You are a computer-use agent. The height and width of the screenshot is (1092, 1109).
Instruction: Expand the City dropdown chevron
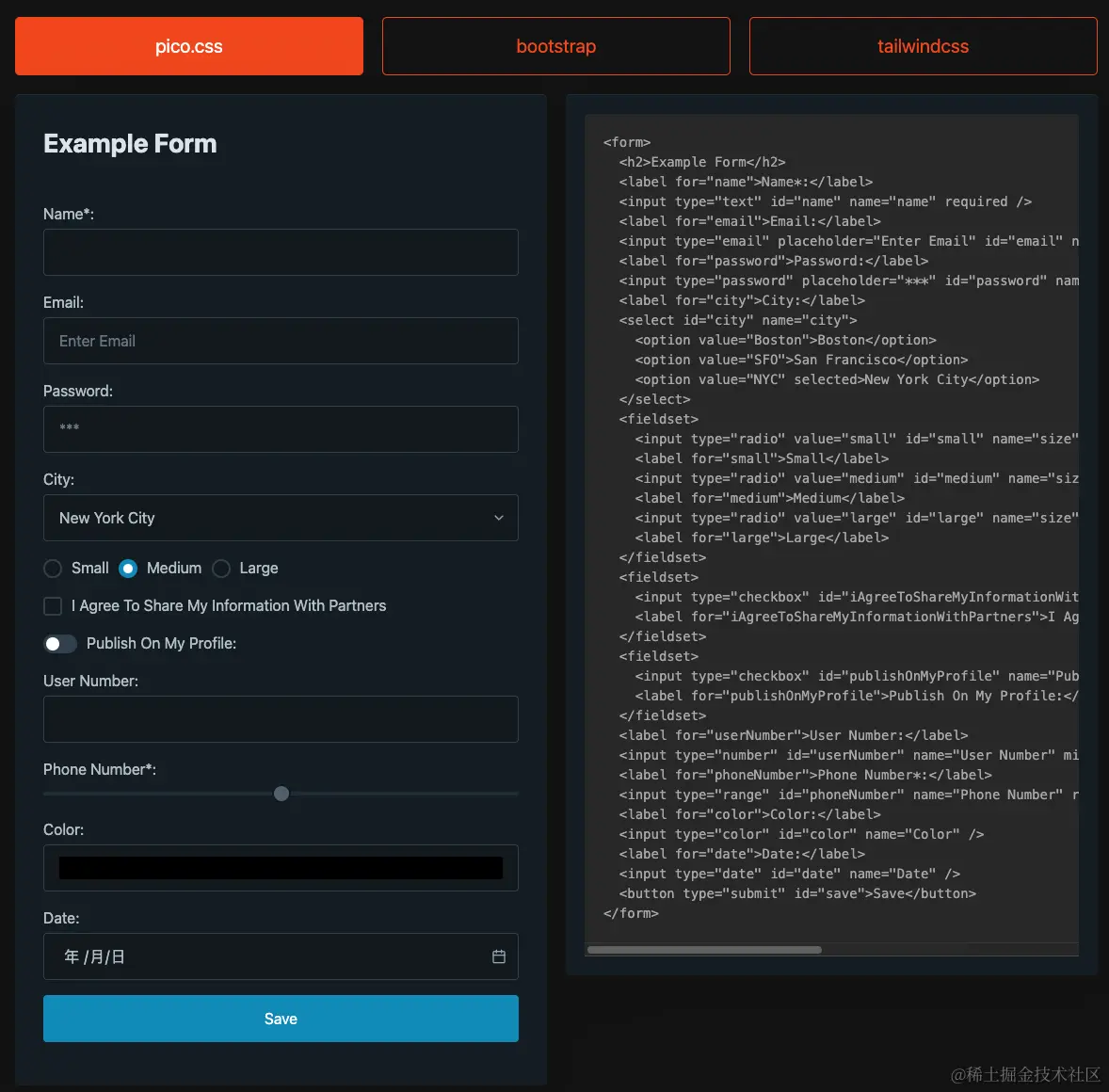coord(499,518)
